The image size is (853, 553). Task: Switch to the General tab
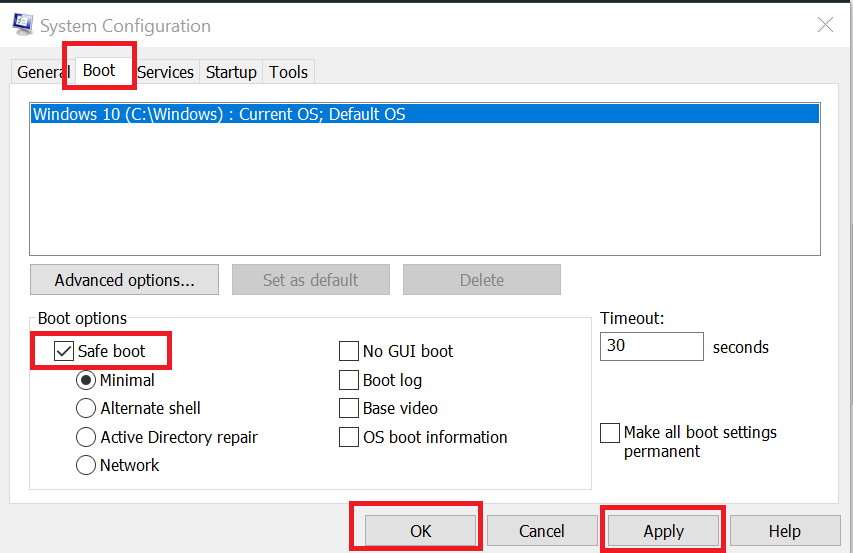(x=42, y=72)
